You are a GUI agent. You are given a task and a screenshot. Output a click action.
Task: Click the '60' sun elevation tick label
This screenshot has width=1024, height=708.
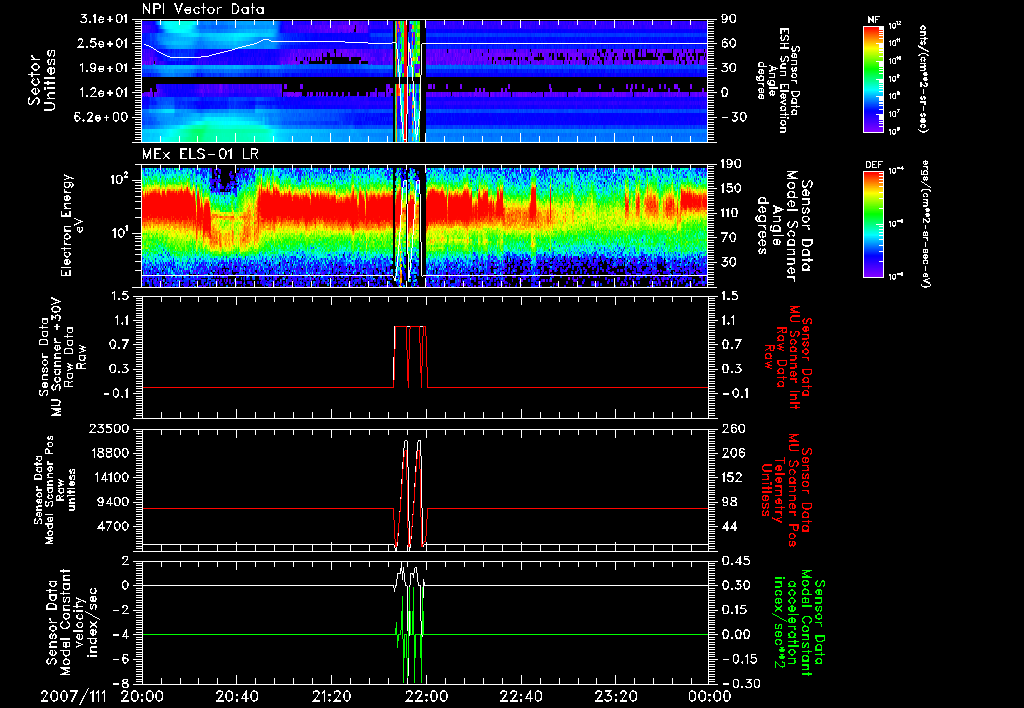click(x=728, y=43)
